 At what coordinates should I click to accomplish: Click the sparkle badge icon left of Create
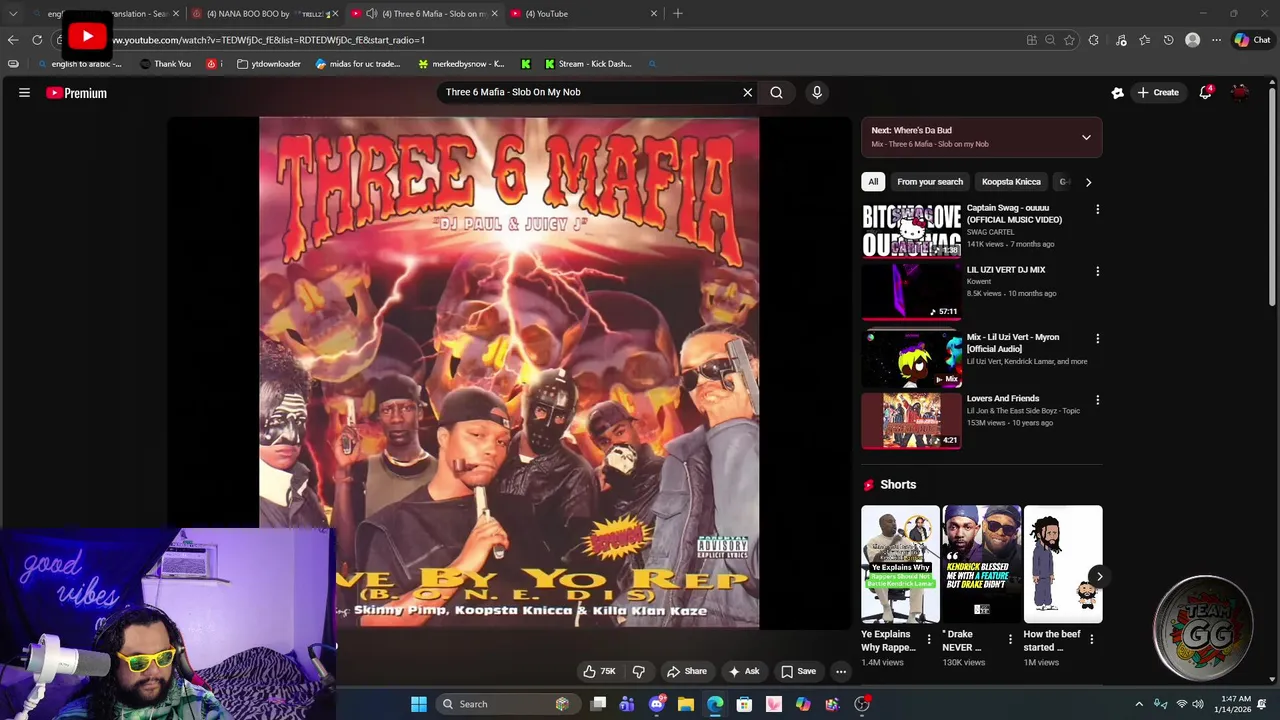point(1117,92)
